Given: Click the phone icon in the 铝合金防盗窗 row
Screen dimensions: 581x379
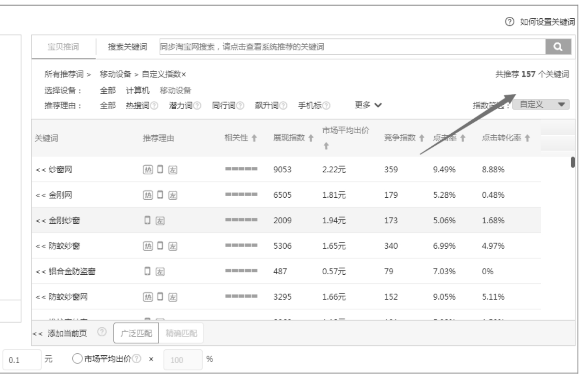Looking at the screenshot, I should tap(147, 271).
